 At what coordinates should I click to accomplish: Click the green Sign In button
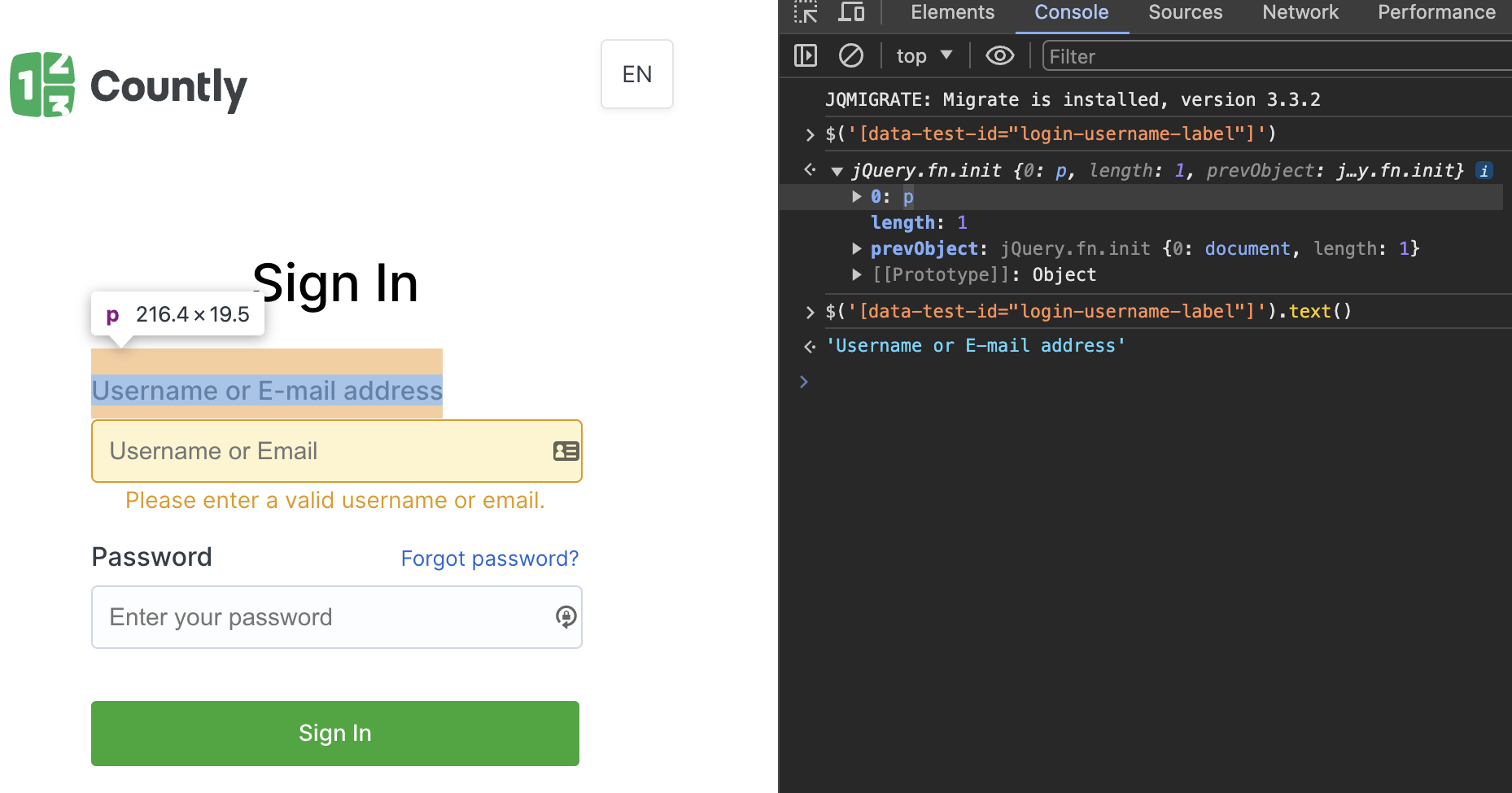point(335,734)
